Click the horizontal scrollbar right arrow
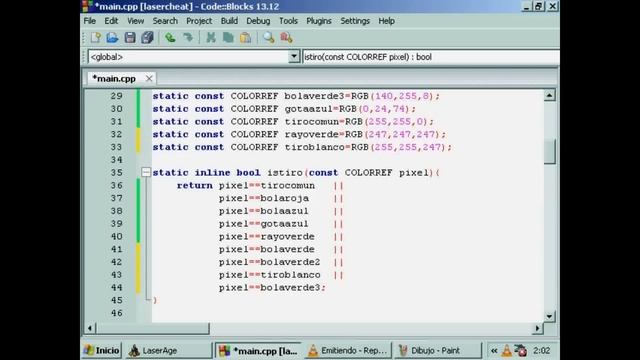 pyautogui.click(x=538, y=328)
